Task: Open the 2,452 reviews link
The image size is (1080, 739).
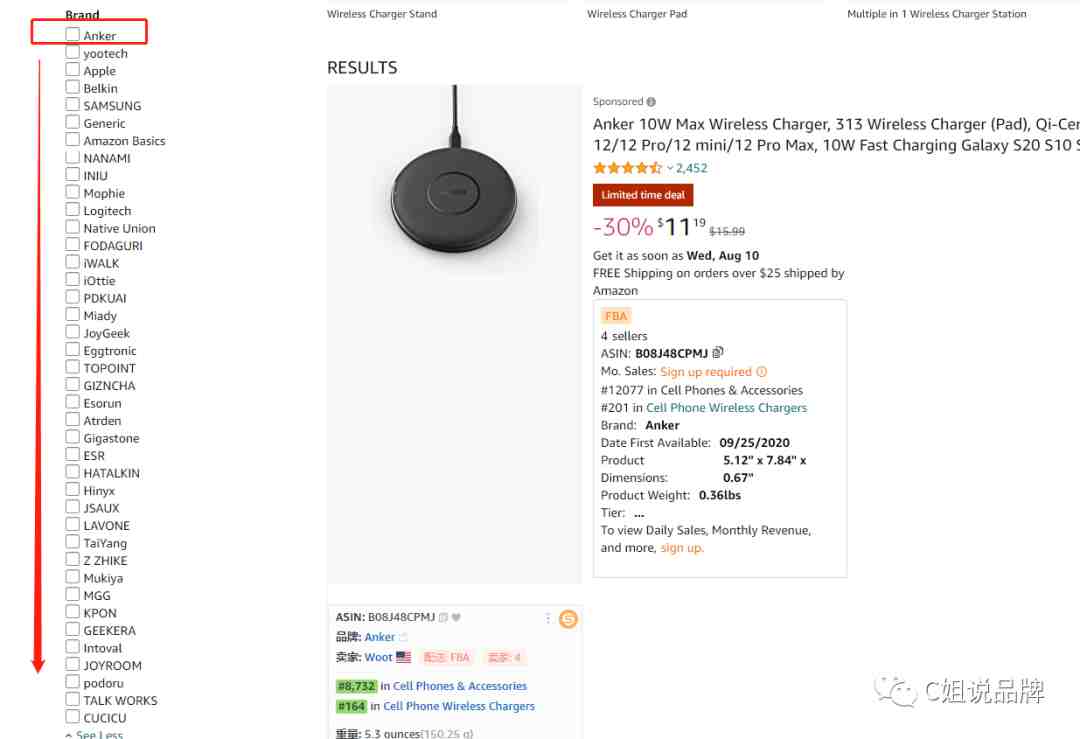Action: 692,168
